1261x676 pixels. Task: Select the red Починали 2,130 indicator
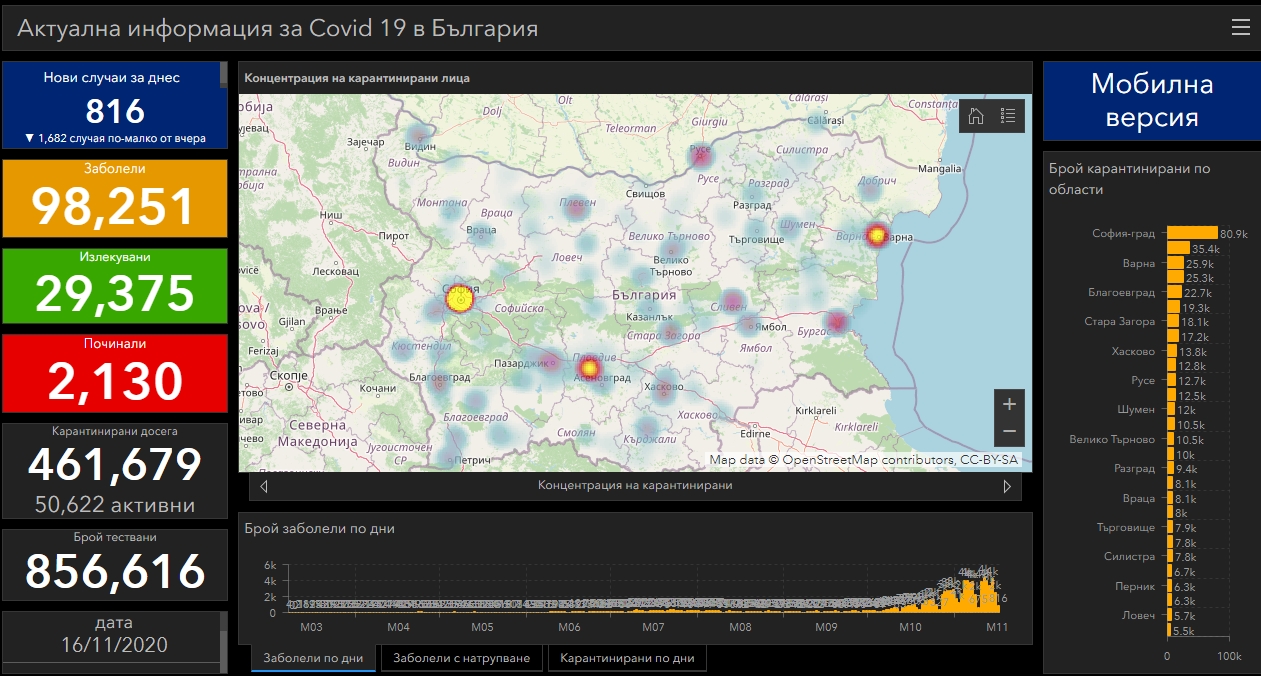click(x=115, y=373)
